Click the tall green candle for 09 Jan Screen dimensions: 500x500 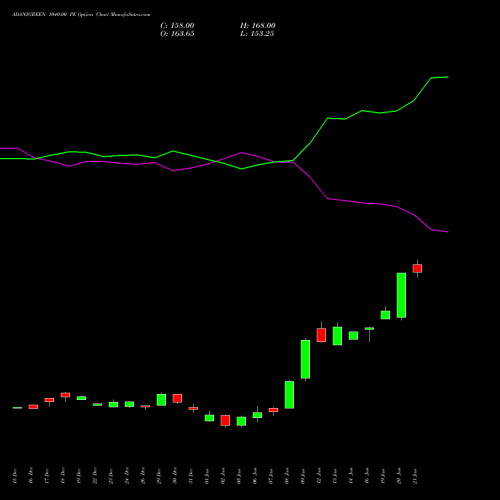(305, 359)
